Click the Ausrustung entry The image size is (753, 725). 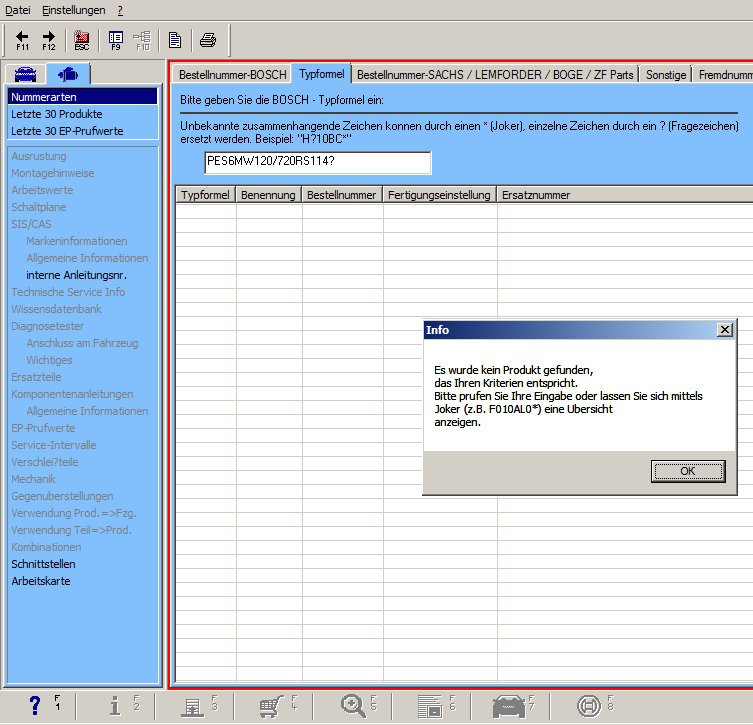coord(39,156)
